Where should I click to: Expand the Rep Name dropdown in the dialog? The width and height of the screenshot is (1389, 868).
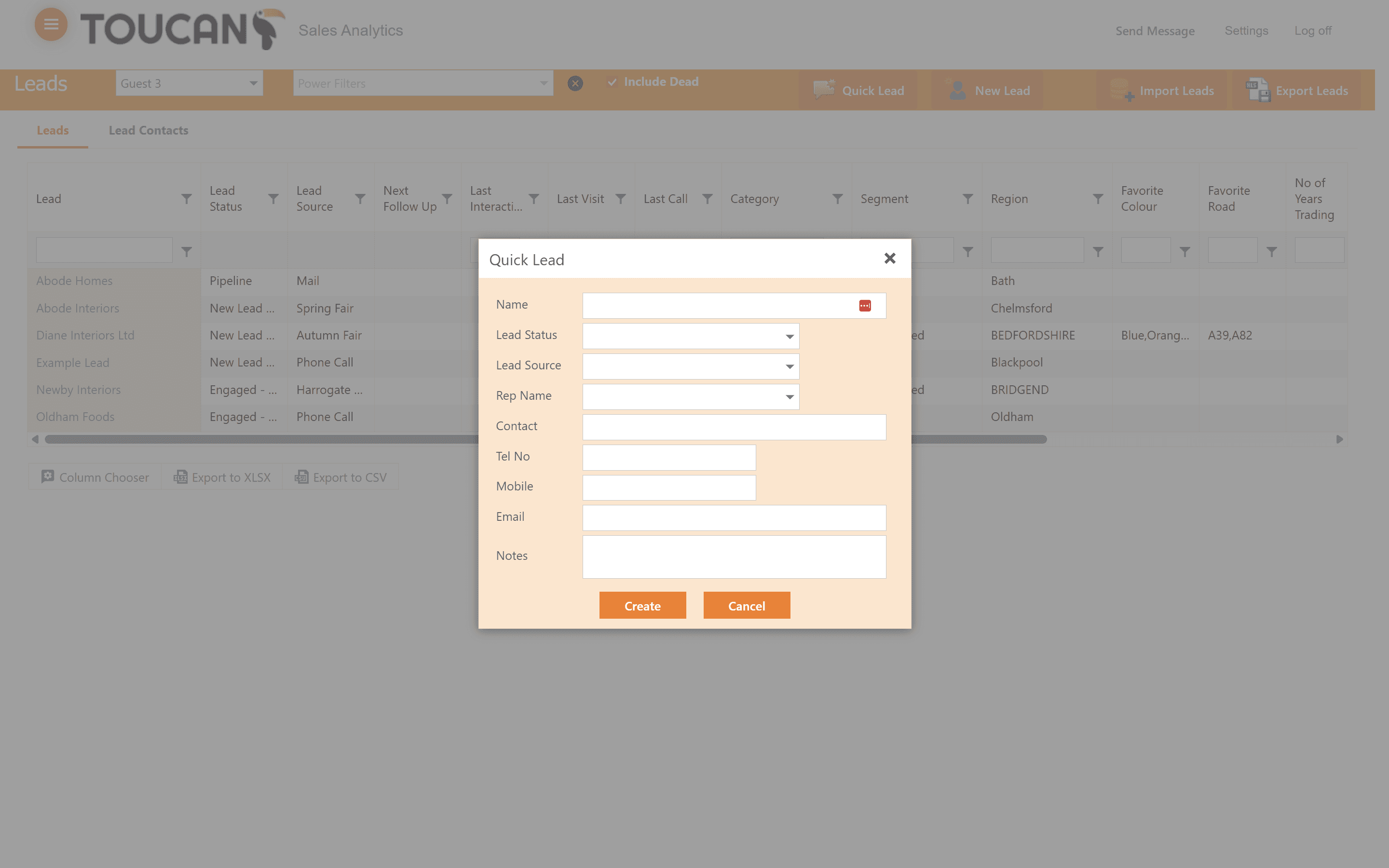790,397
